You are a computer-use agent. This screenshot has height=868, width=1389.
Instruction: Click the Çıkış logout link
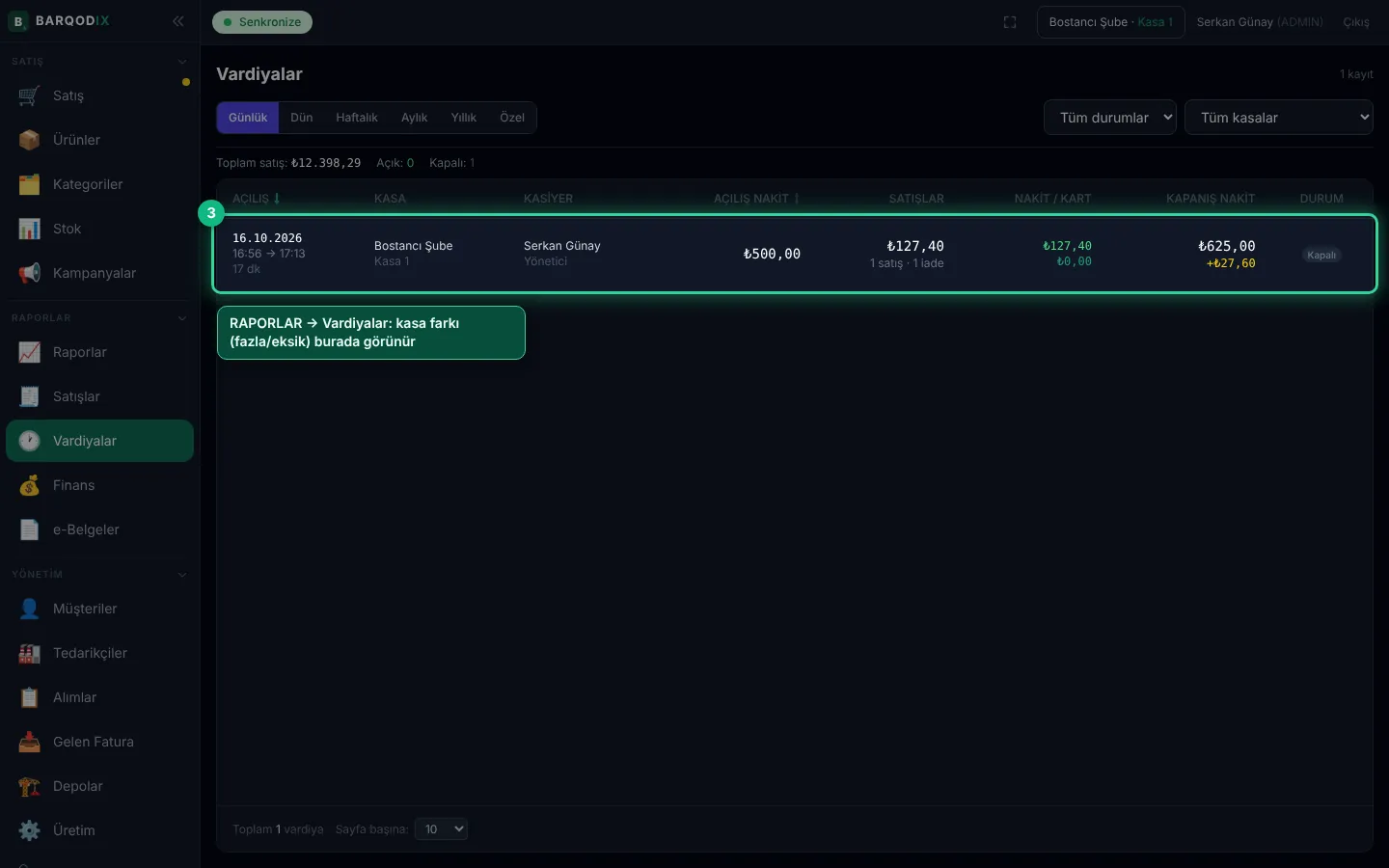[x=1356, y=22]
